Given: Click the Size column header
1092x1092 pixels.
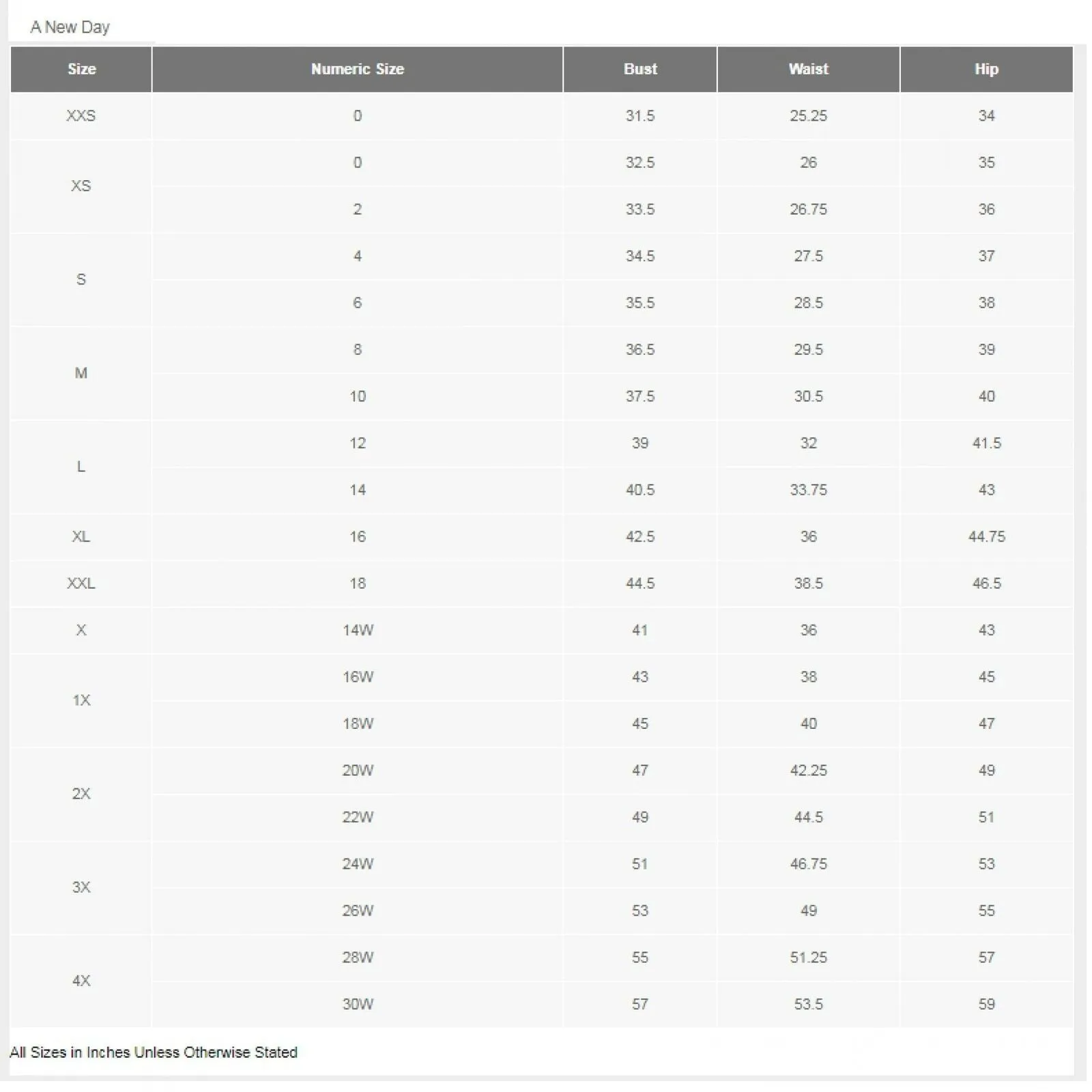Looking at the screenshot, I should [81, 69].
